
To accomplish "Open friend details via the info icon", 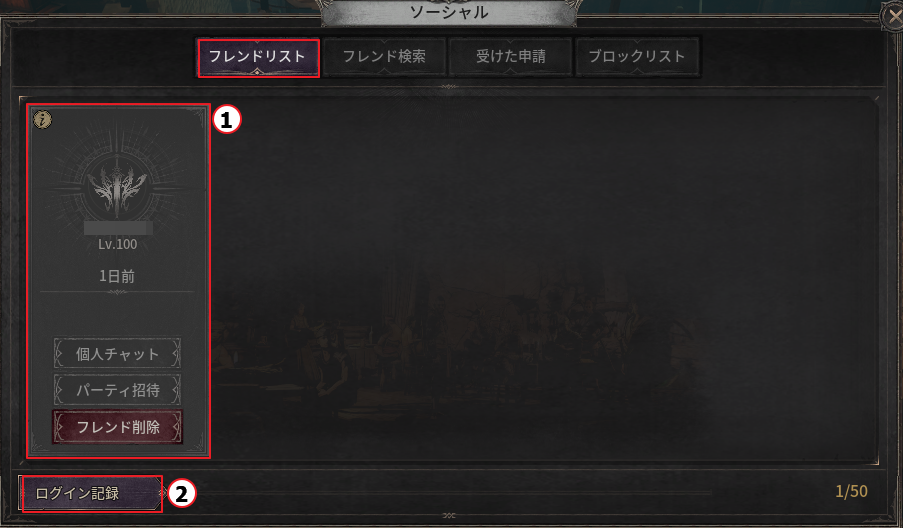I will (x=42, y=119).
